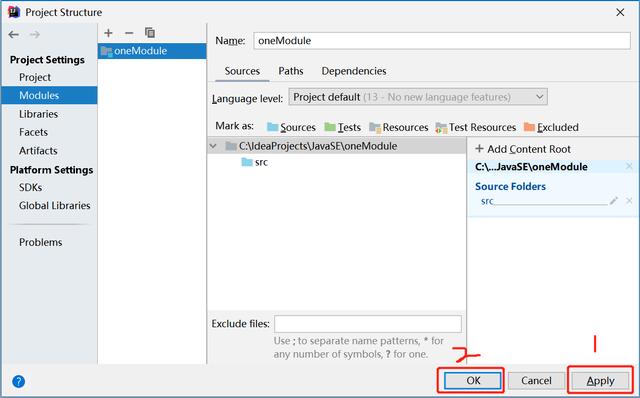The height and width of the screenshot is (398, 640).
Task: Mark folder as Resources
Action: [x=398, y=127]
